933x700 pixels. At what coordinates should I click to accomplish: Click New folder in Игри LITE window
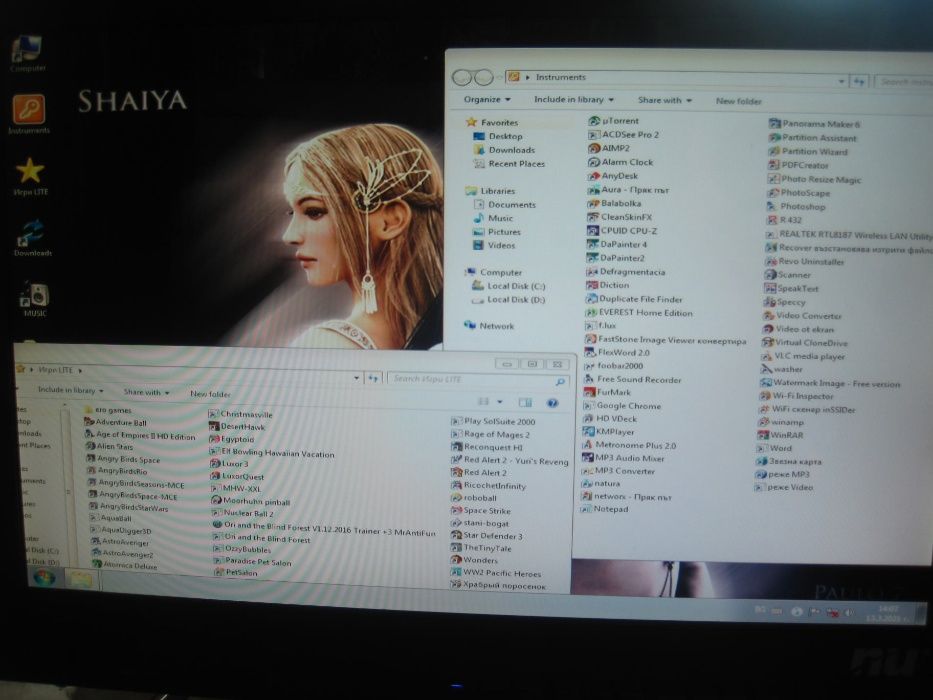click(210, 394)
